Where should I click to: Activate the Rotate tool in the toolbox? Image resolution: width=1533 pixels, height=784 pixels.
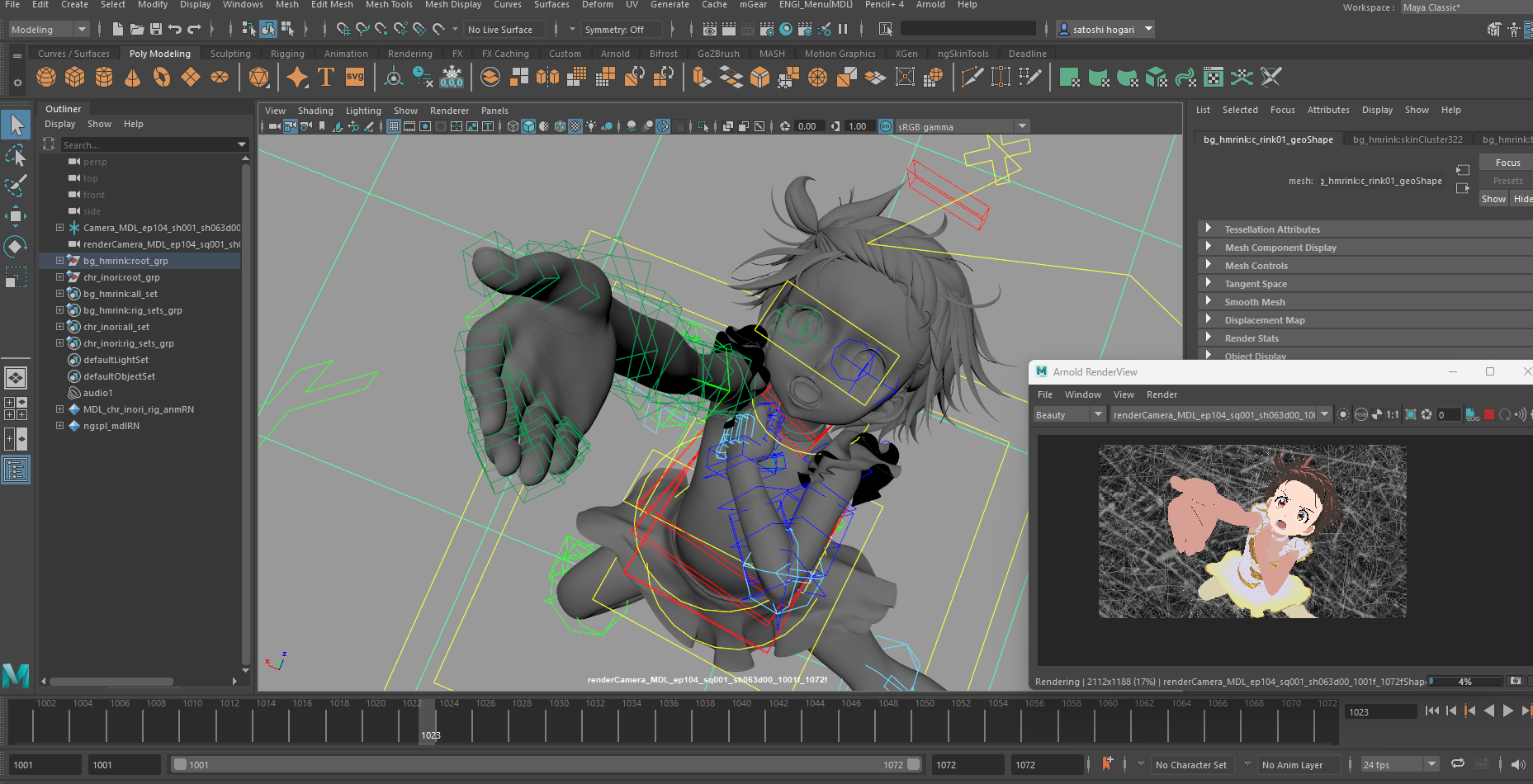pyautogui.click(x=16, y=247)
